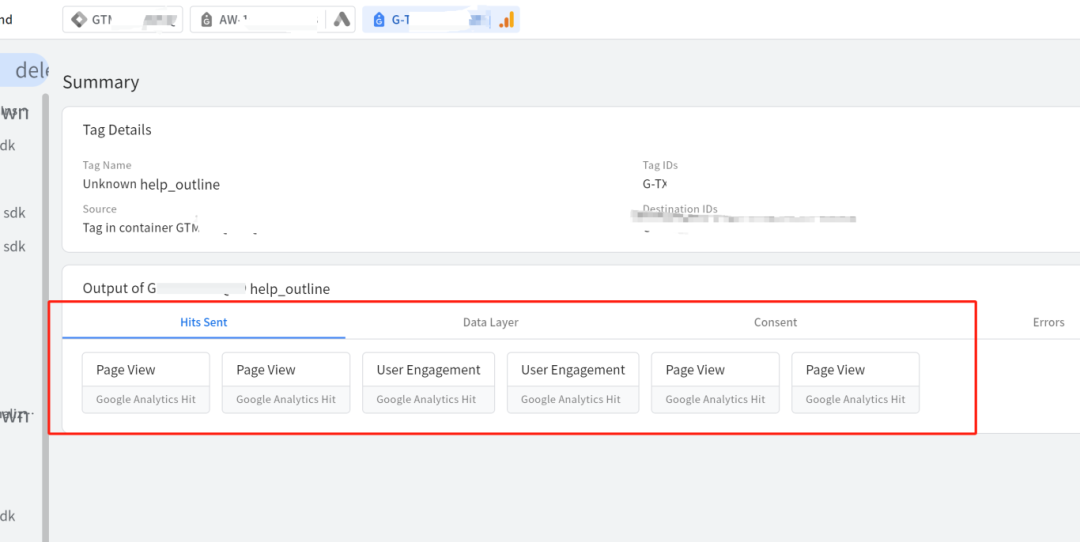Click the 'Tag in container GTM' source text
This screenshot has width=1080, height=542.
(141, 228)
